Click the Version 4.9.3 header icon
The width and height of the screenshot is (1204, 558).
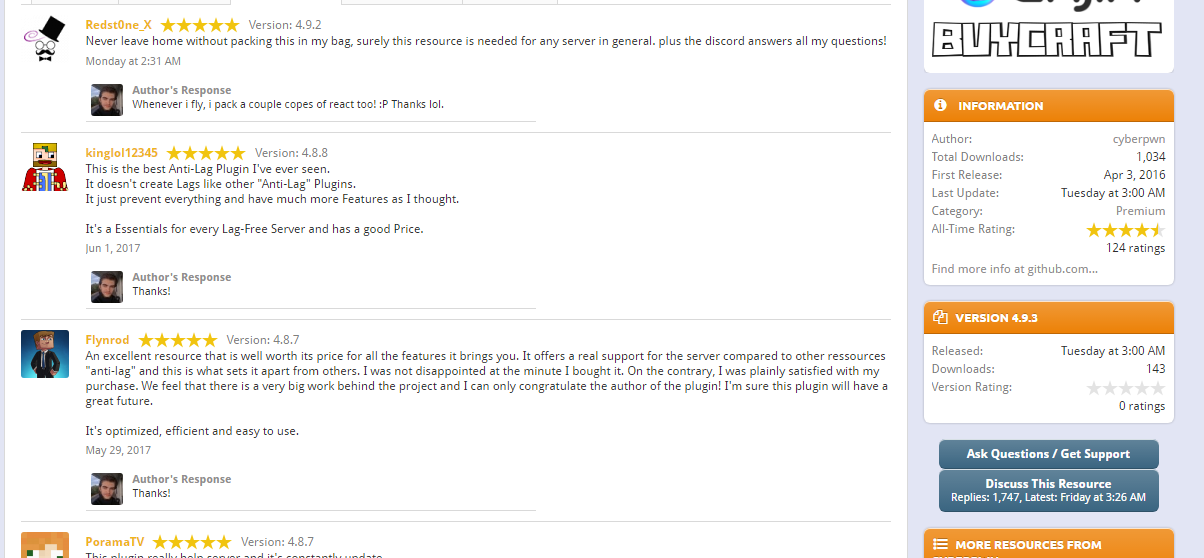[x=940, y=318]
